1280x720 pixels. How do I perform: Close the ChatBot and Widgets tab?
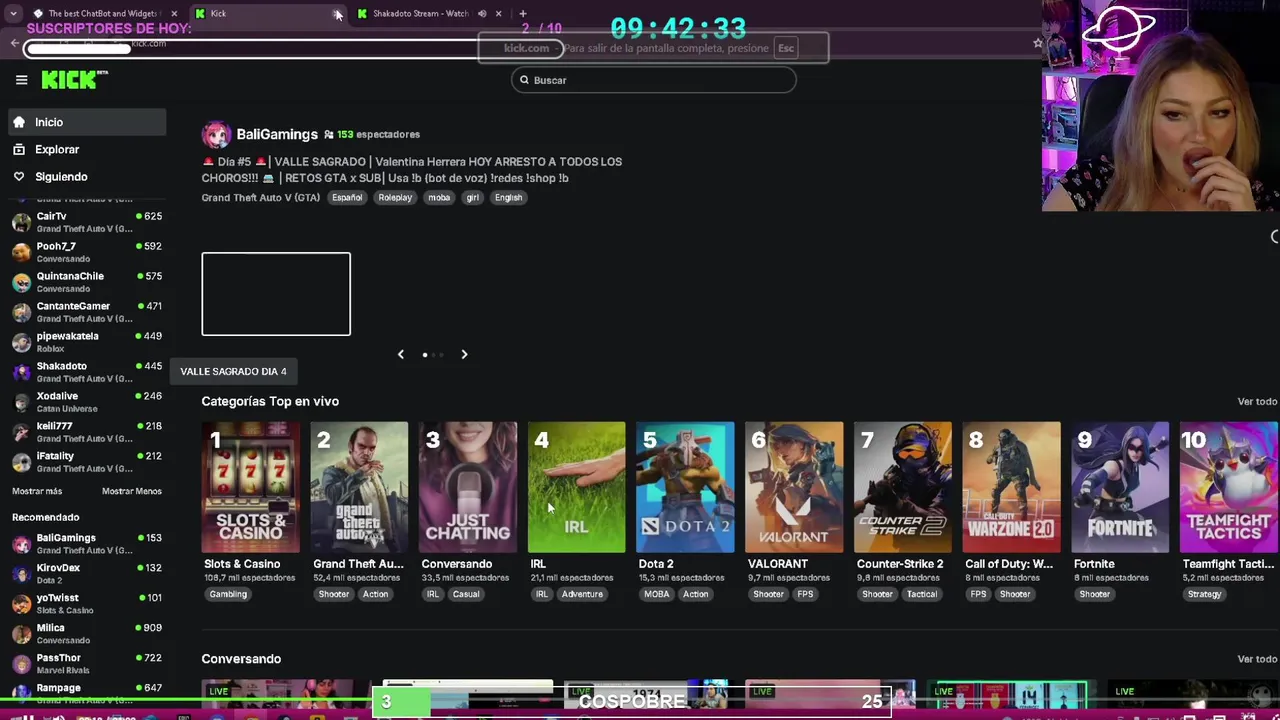[x=174, y=14]
